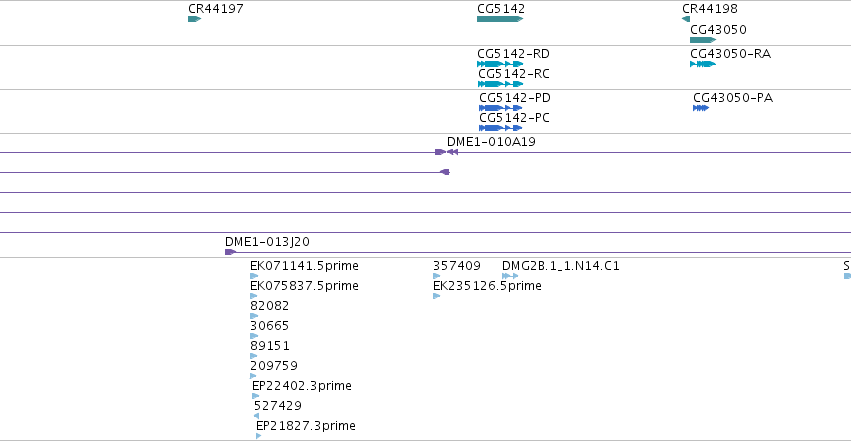The width and height of the screenshot is (851, 441).
Task: Click the 89151 feature label
Action: click(270, 346)
